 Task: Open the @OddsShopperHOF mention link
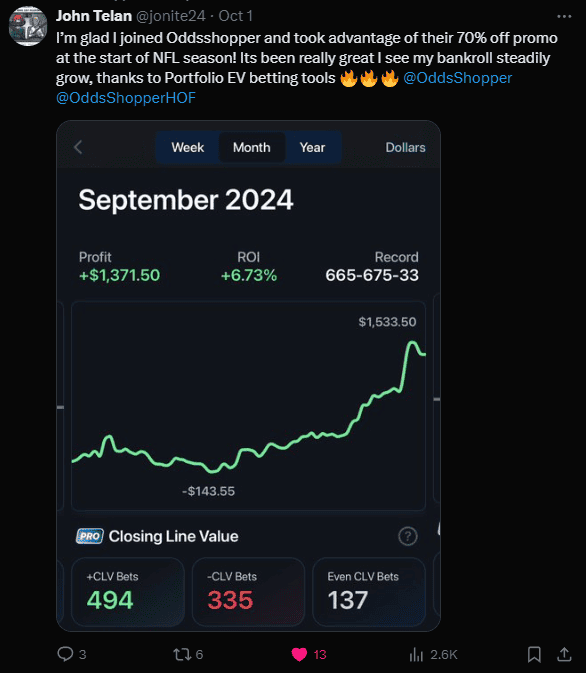tap(126, 98)
